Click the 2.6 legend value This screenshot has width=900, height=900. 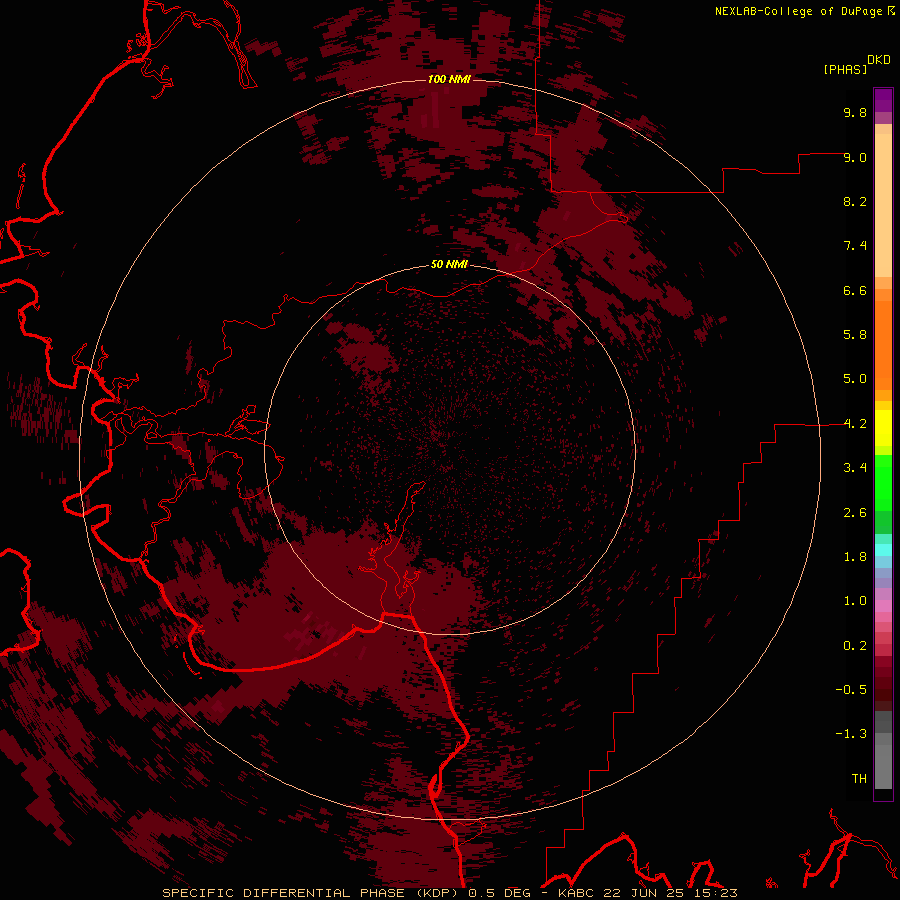tap(855, 513)
